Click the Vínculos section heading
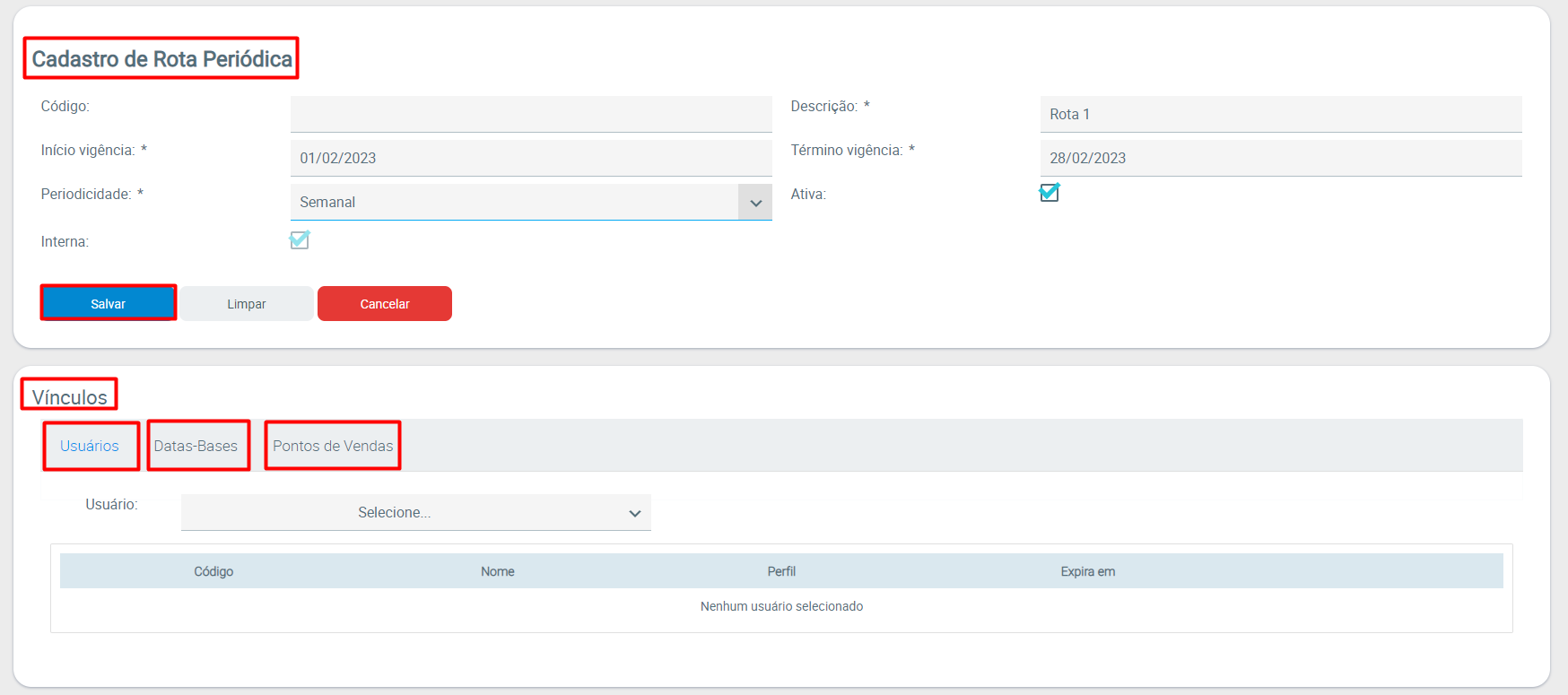The width and height of the screenshot is (1568, 695). pyautogui.click(x=70, y=396)
